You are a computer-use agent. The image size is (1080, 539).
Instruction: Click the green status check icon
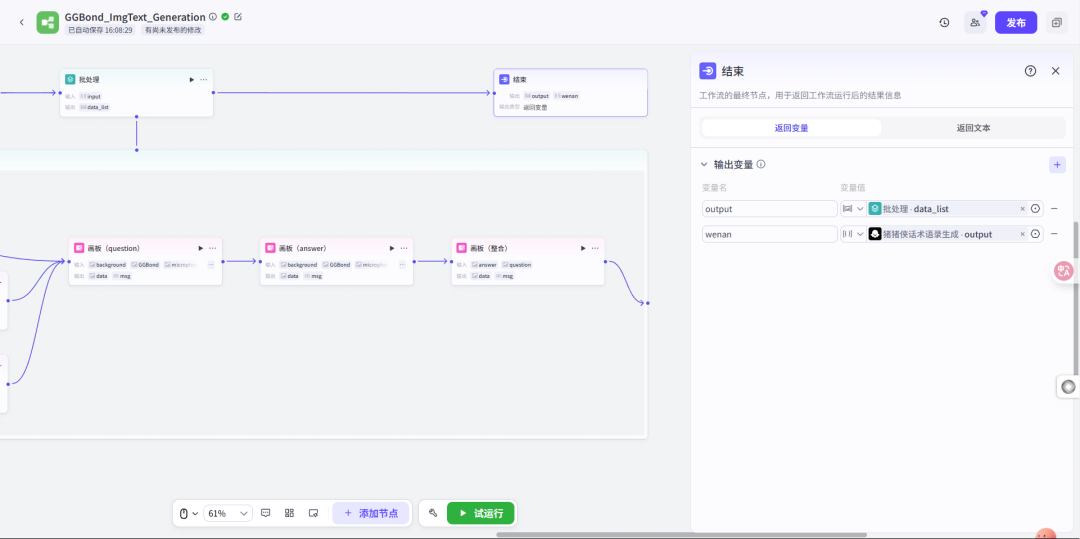(x=225, y=17)
